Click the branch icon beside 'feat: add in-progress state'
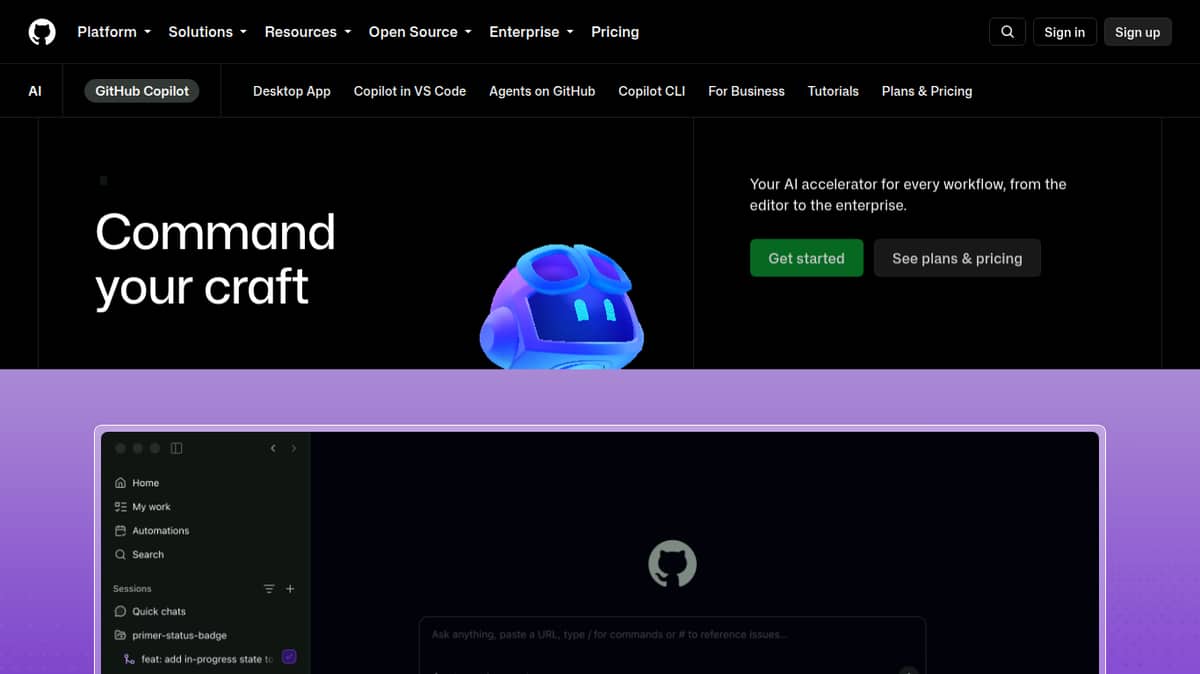 [x=129, y=659]
